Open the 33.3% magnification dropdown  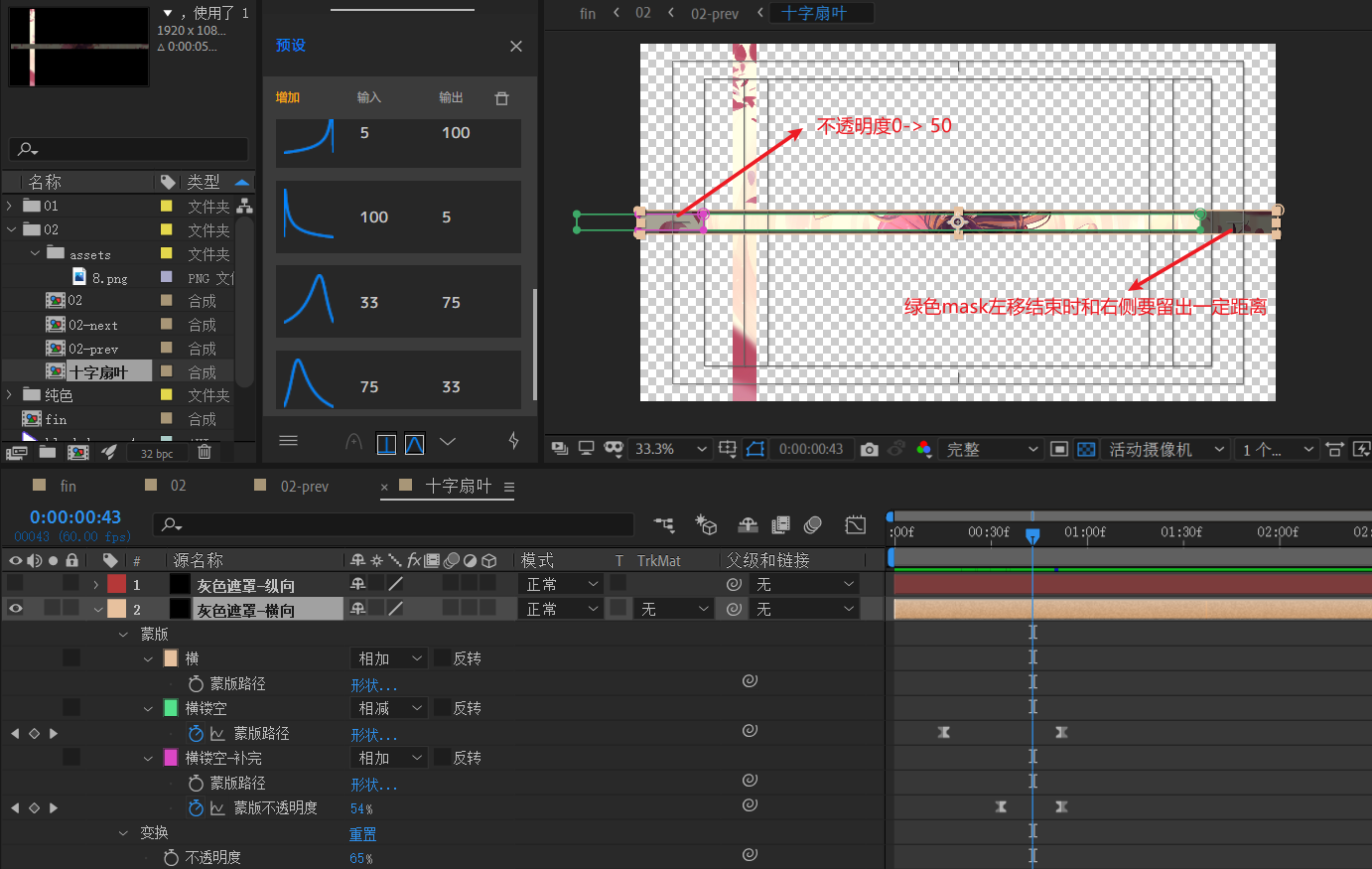pos(671,449)
